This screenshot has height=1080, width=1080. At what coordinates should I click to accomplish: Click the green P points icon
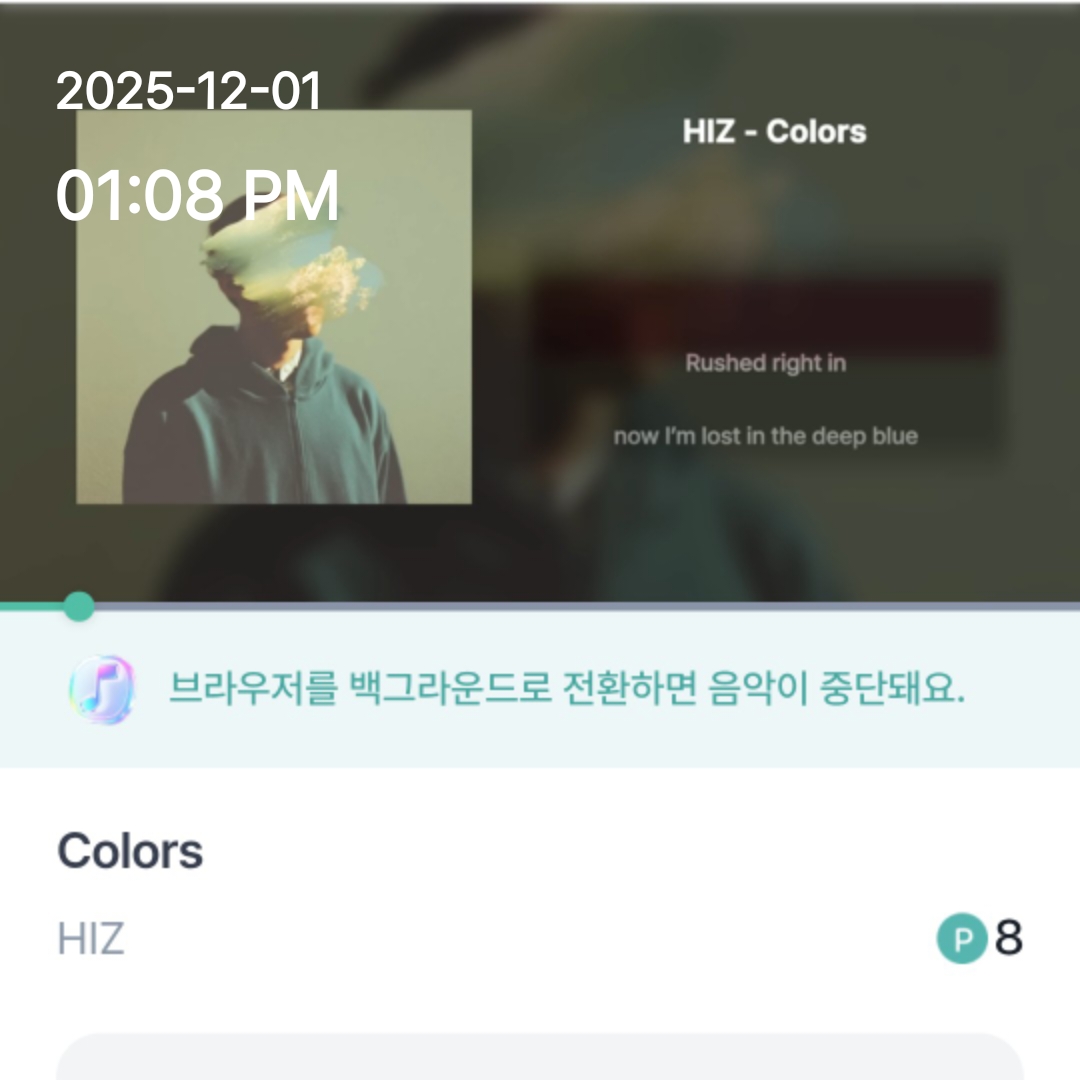coord(962,938)
